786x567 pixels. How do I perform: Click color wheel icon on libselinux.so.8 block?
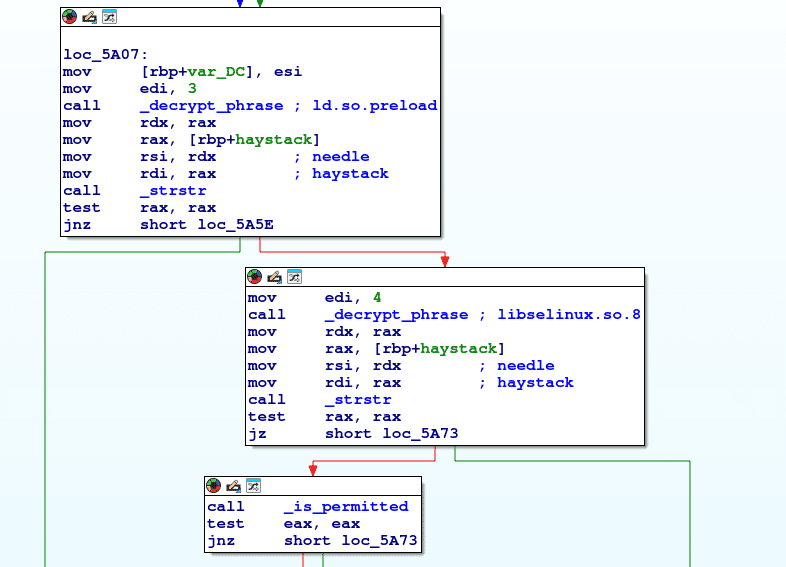click(x=255, y=276)
